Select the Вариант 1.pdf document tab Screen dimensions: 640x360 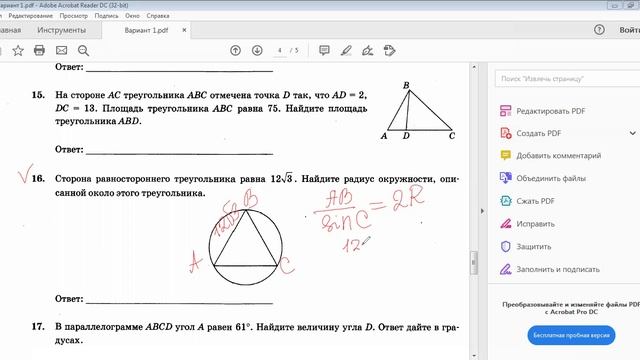pyautogui.click(x=146, y=30)
